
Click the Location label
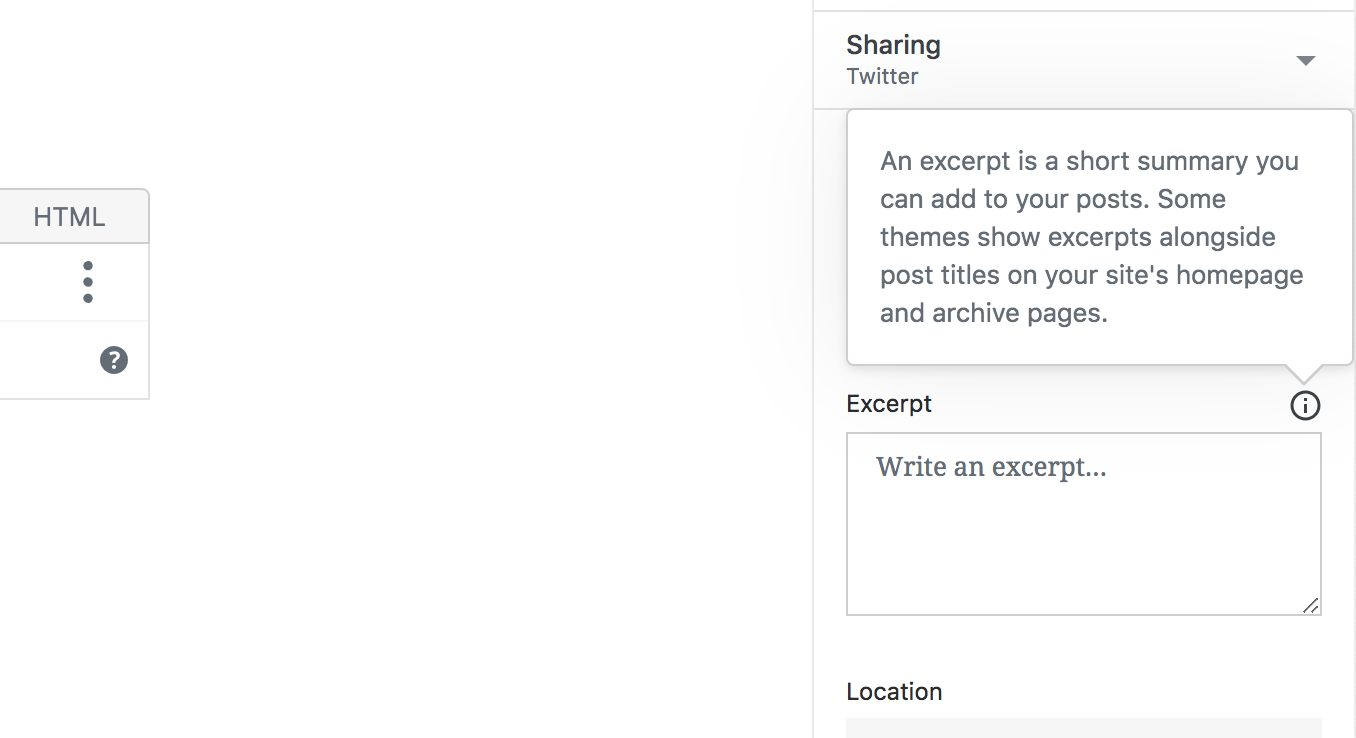pos(894,692)
